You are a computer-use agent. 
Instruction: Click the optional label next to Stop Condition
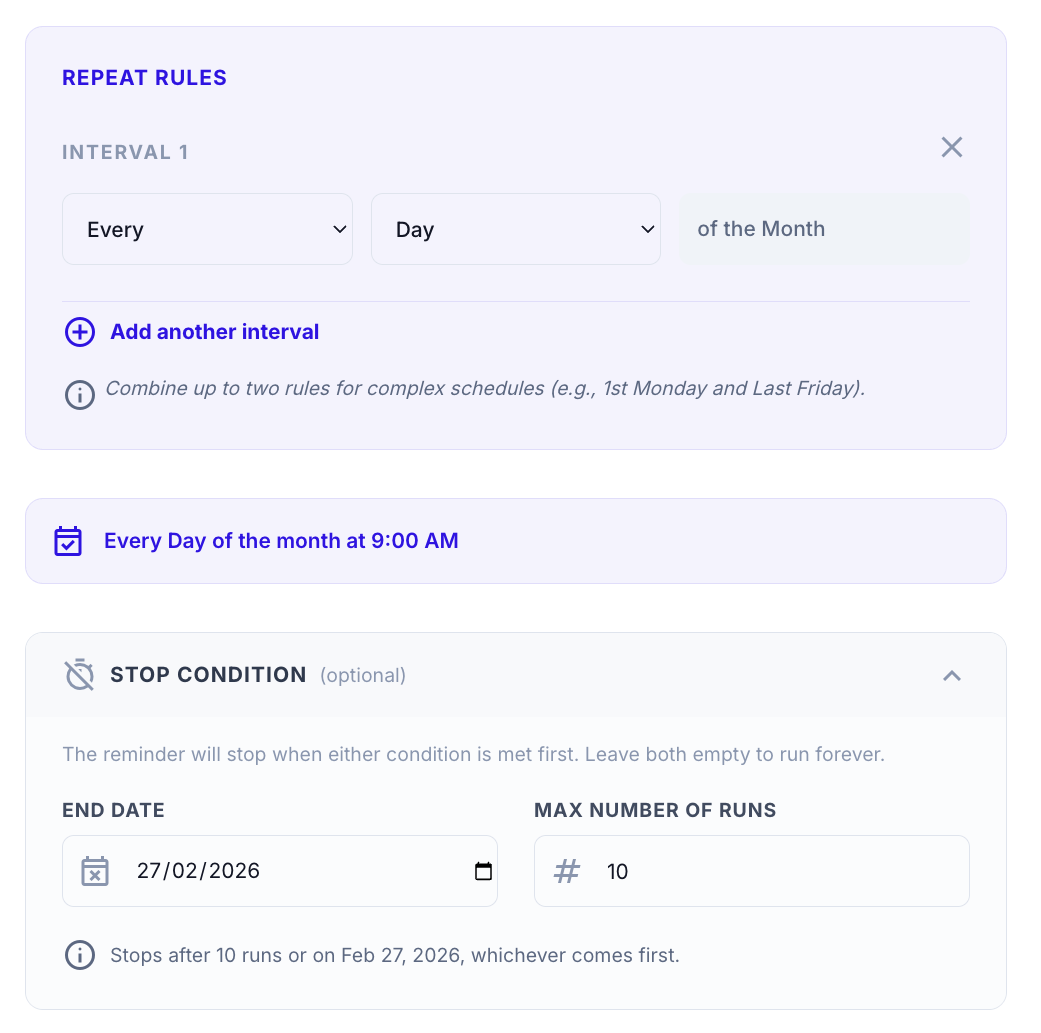click(363, 676)
